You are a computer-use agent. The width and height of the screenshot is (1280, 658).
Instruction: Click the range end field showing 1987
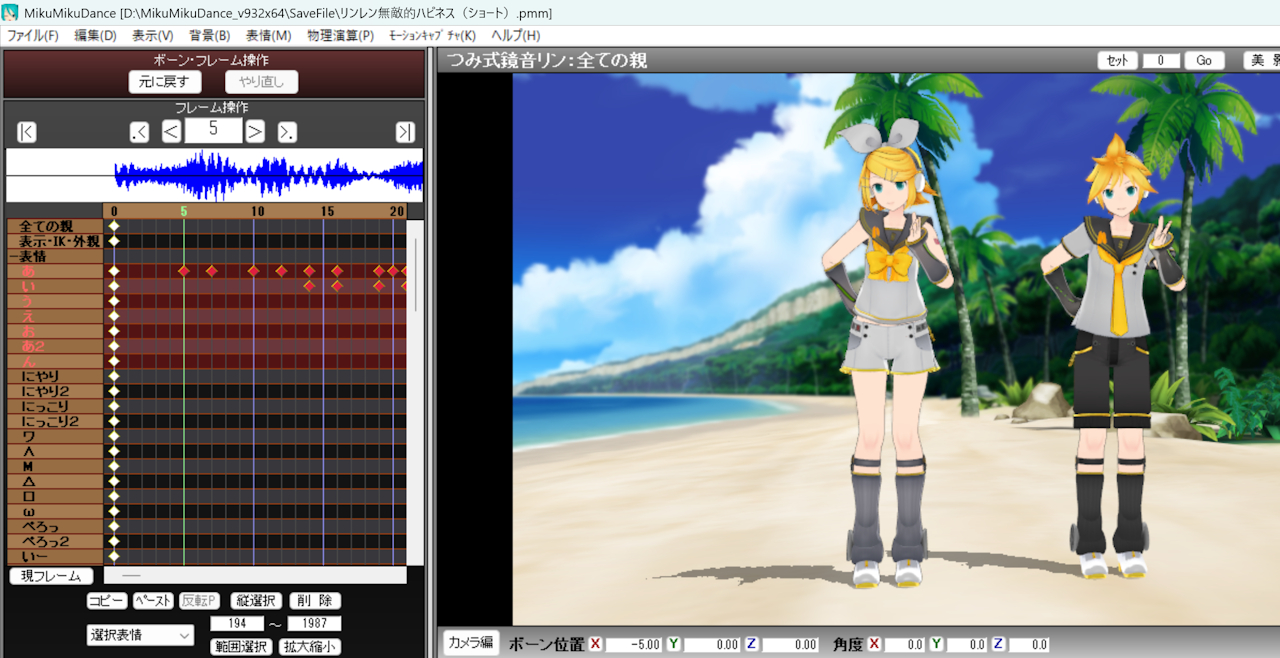coord(314,624)
